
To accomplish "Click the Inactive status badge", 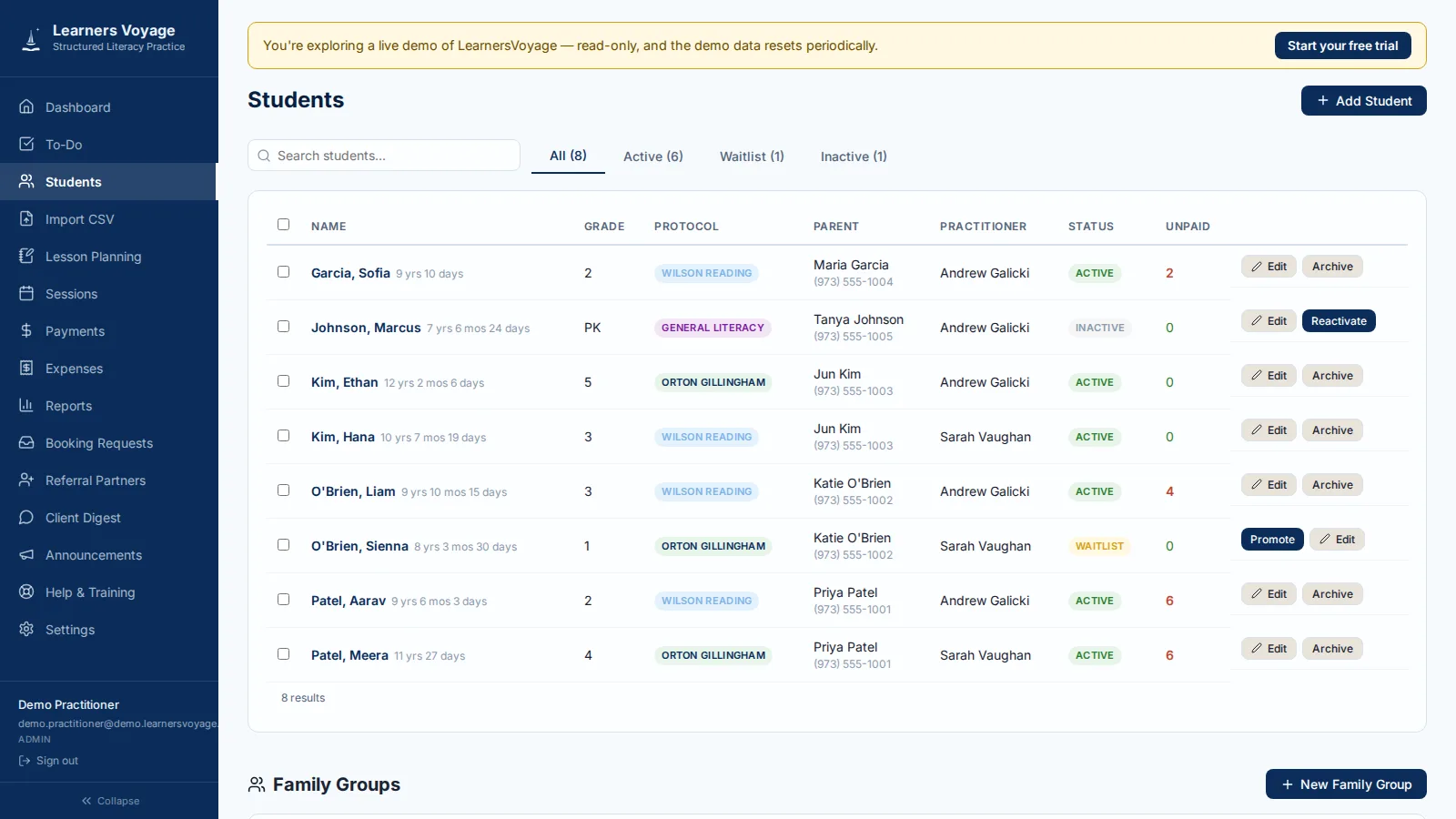I will pyautogui.click(x=1099, y=328).
